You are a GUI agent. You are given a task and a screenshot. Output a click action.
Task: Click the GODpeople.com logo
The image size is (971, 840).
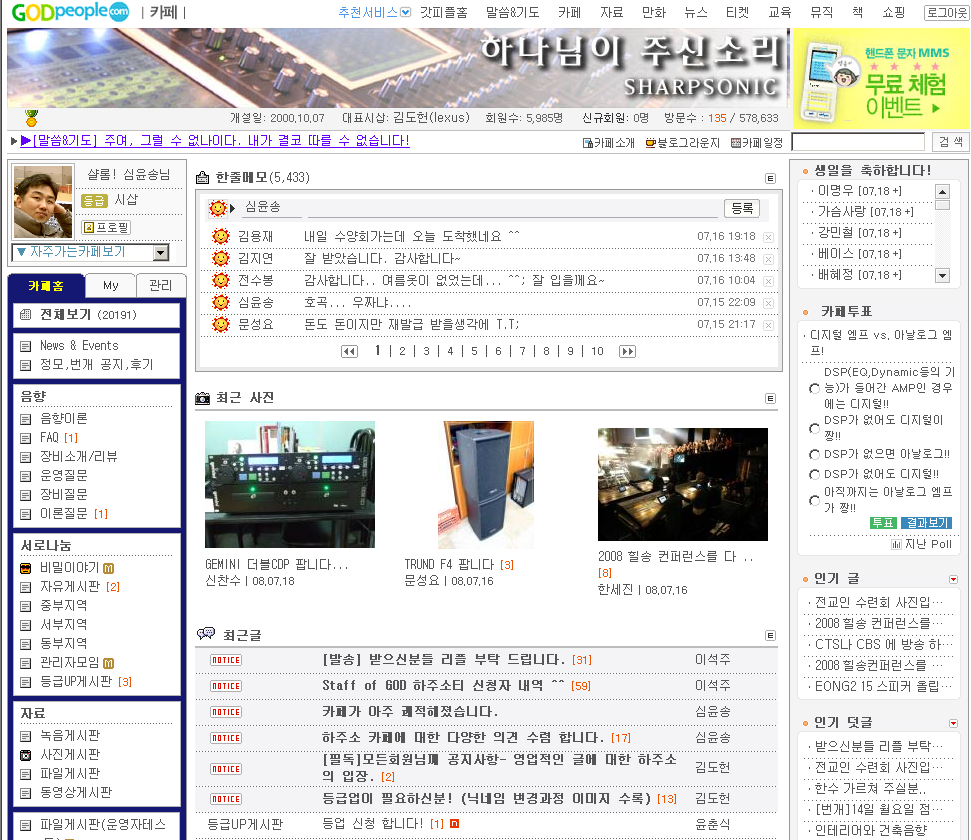(70, 11)
